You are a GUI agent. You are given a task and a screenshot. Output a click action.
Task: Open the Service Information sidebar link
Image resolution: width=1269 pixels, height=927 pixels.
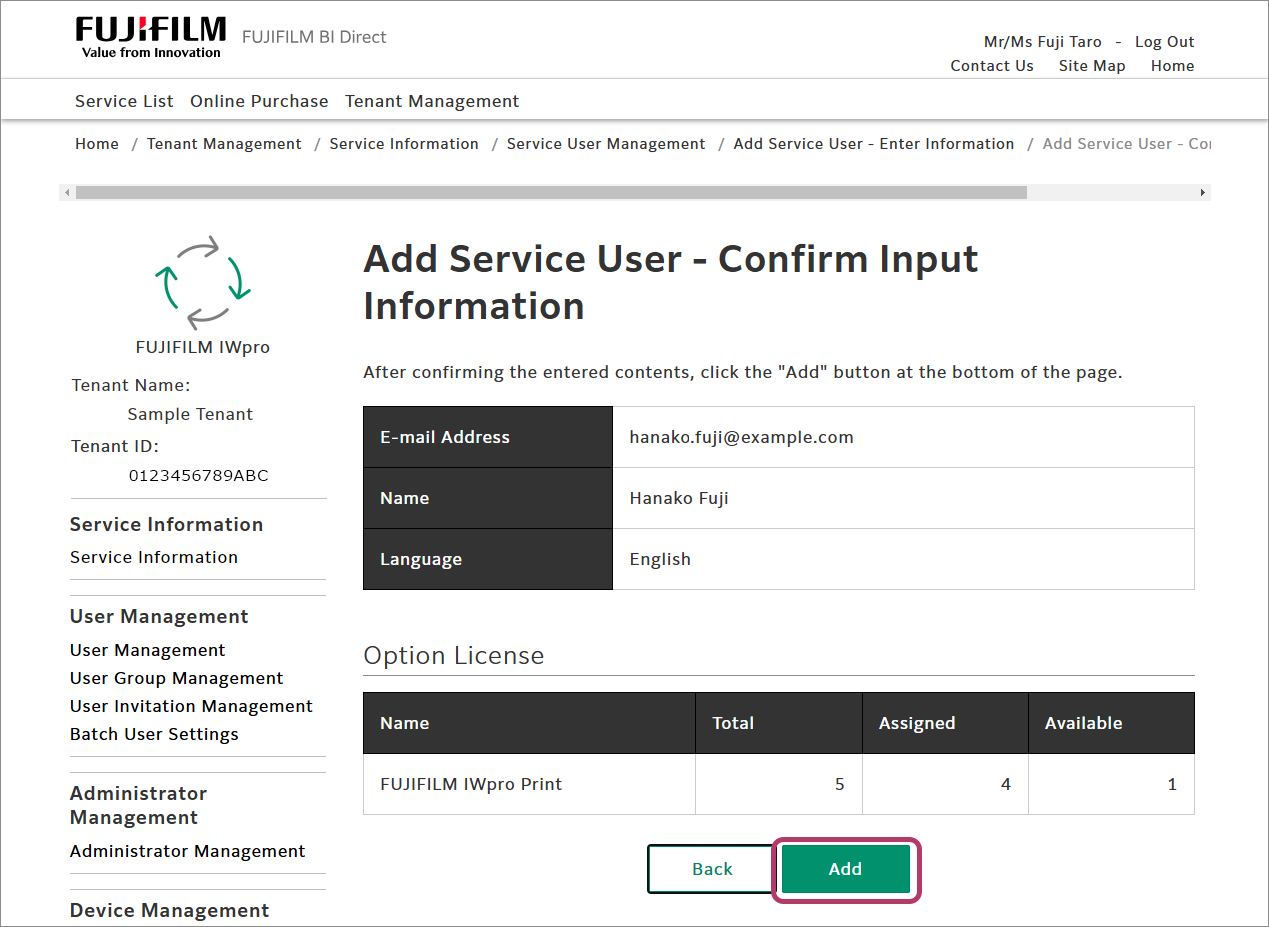[x=154, y=557]
